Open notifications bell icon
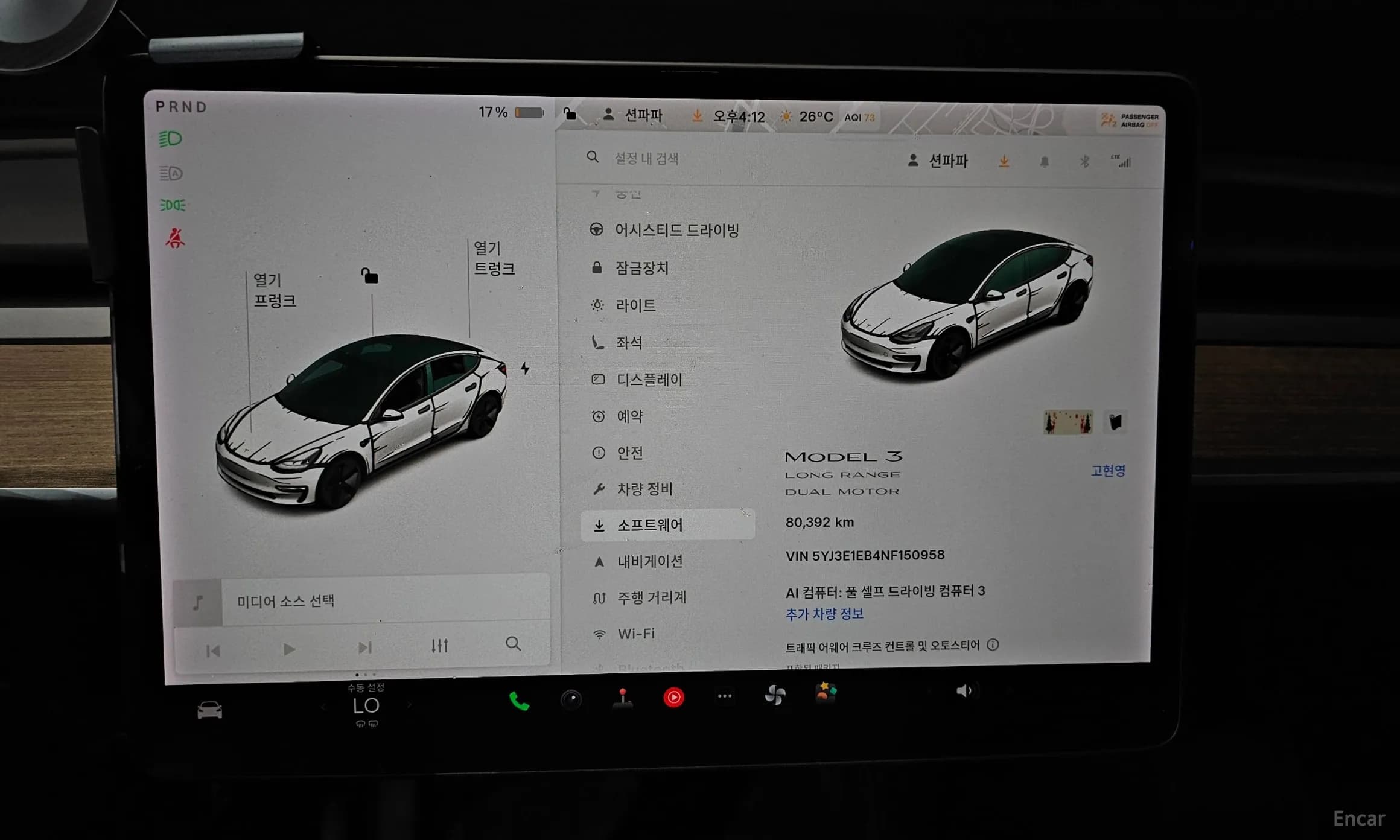Screen dimensions: 1400x840 pos(1045,162)
